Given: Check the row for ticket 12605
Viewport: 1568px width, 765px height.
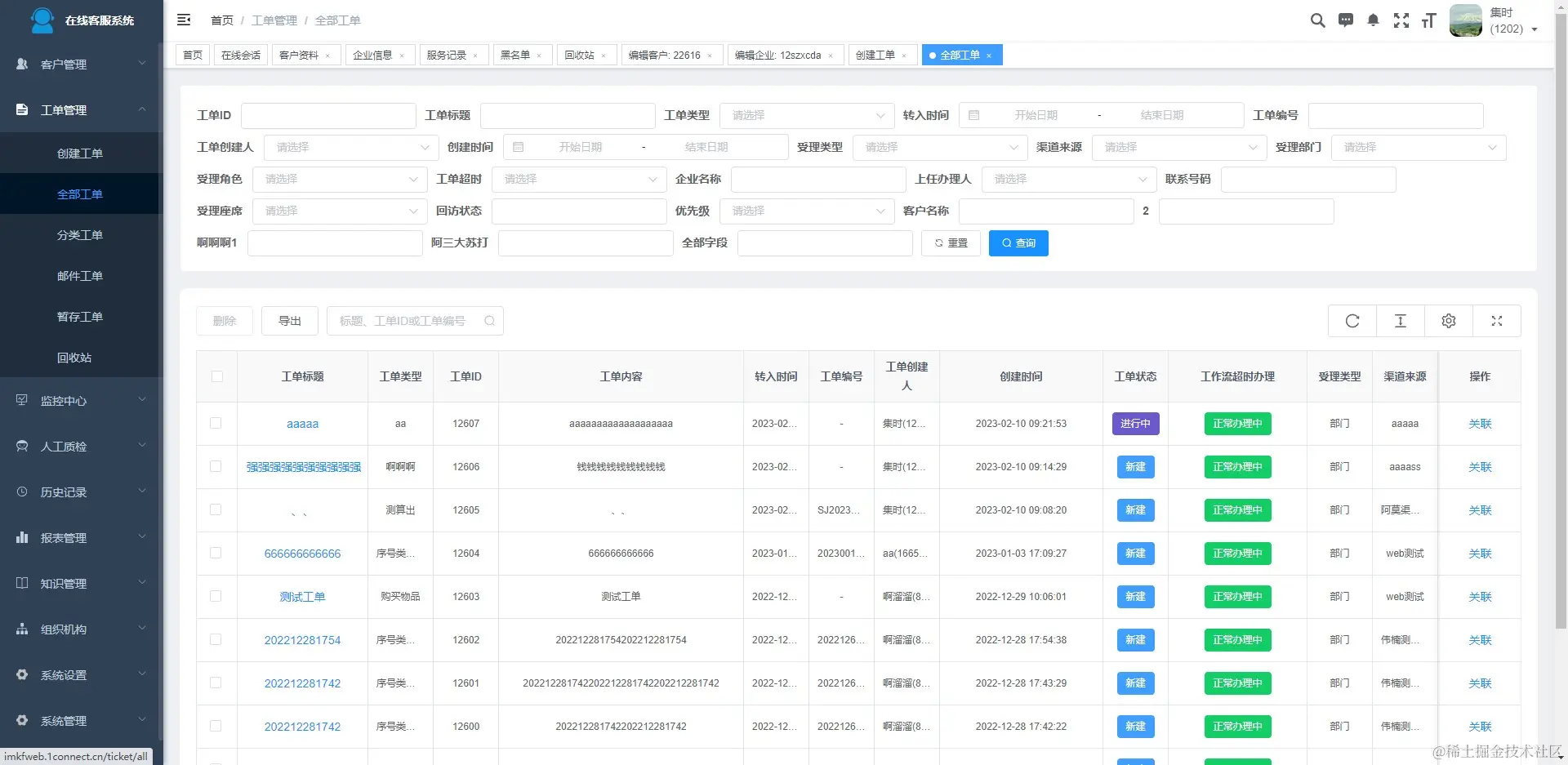Looking at the screenshot, I should click(216, 509).
